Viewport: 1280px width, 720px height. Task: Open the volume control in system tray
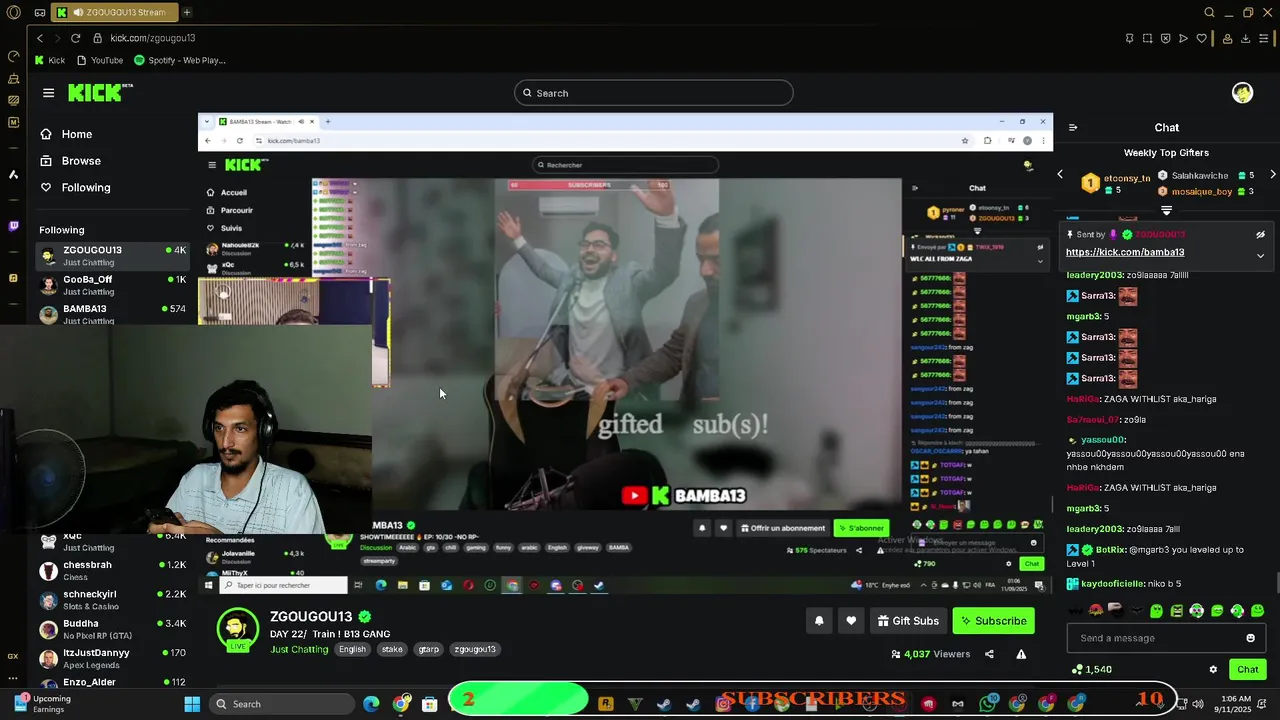pyautogui.click(x=1198, y=704)
